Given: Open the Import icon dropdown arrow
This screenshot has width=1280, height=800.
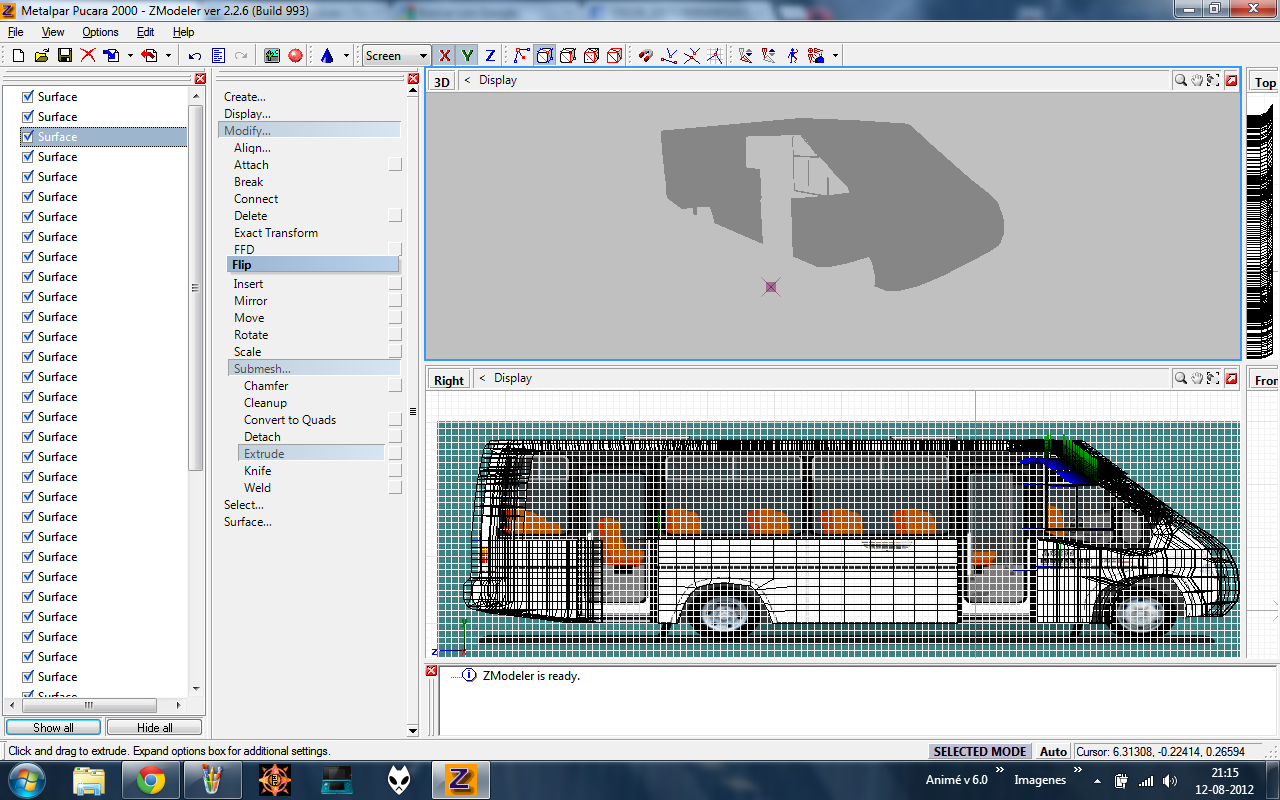Looking at the screenshot, I should pyautogui.click(x=130, y=56).
